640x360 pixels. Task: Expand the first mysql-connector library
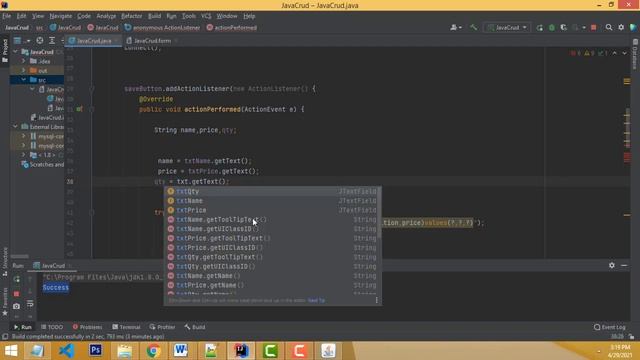[23, 136]
